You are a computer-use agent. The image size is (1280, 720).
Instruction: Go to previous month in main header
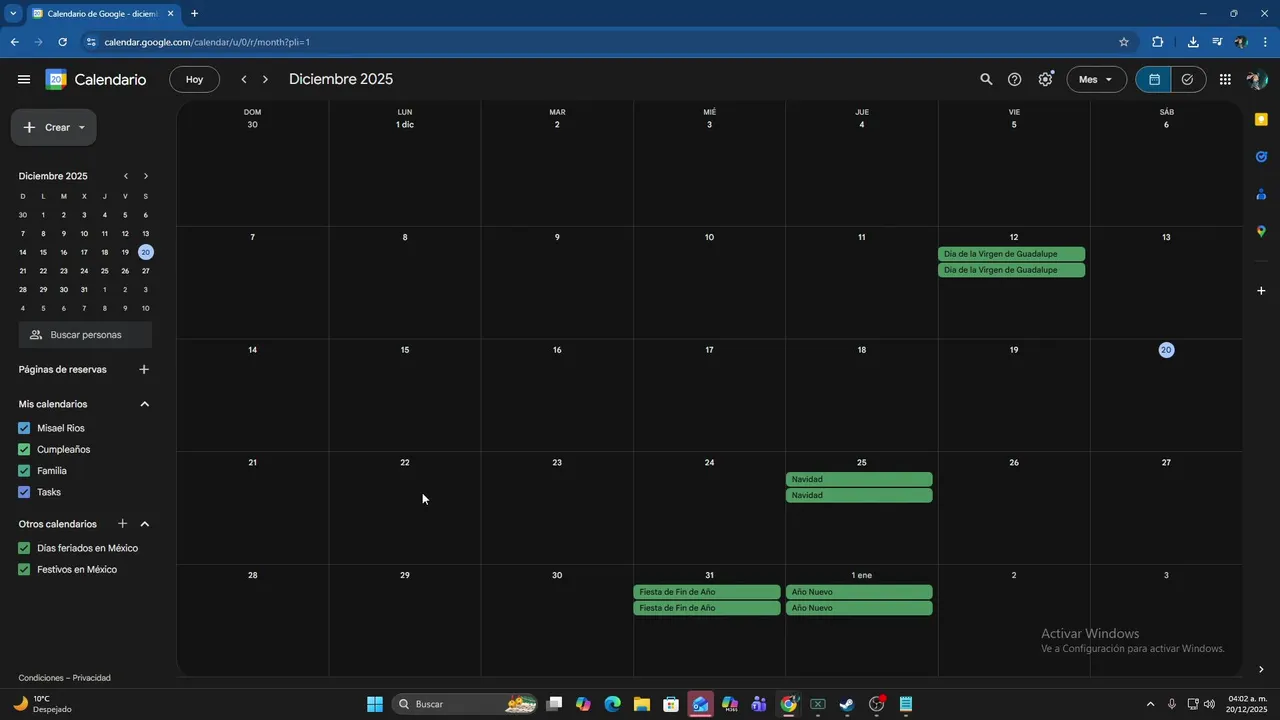[243, 79]
